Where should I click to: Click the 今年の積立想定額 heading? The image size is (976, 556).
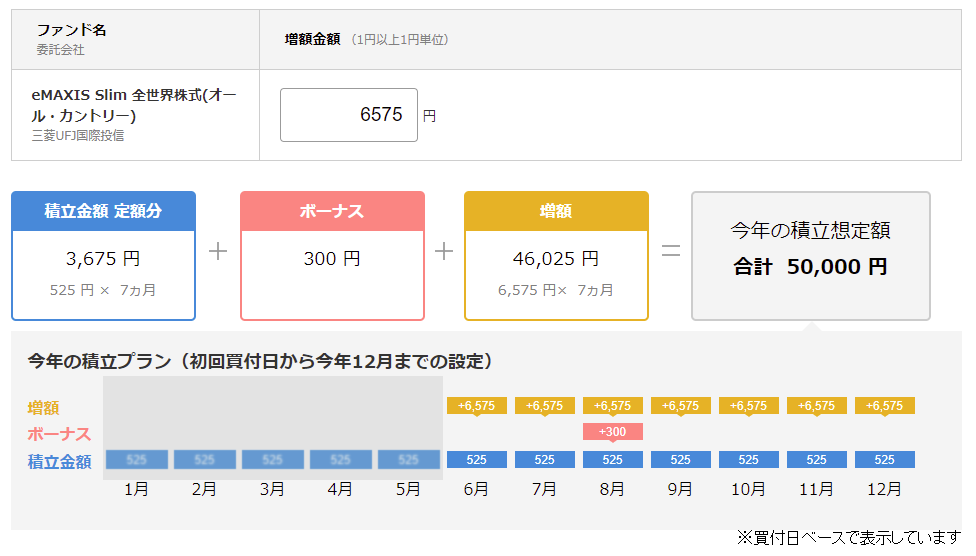click(810, 230)
